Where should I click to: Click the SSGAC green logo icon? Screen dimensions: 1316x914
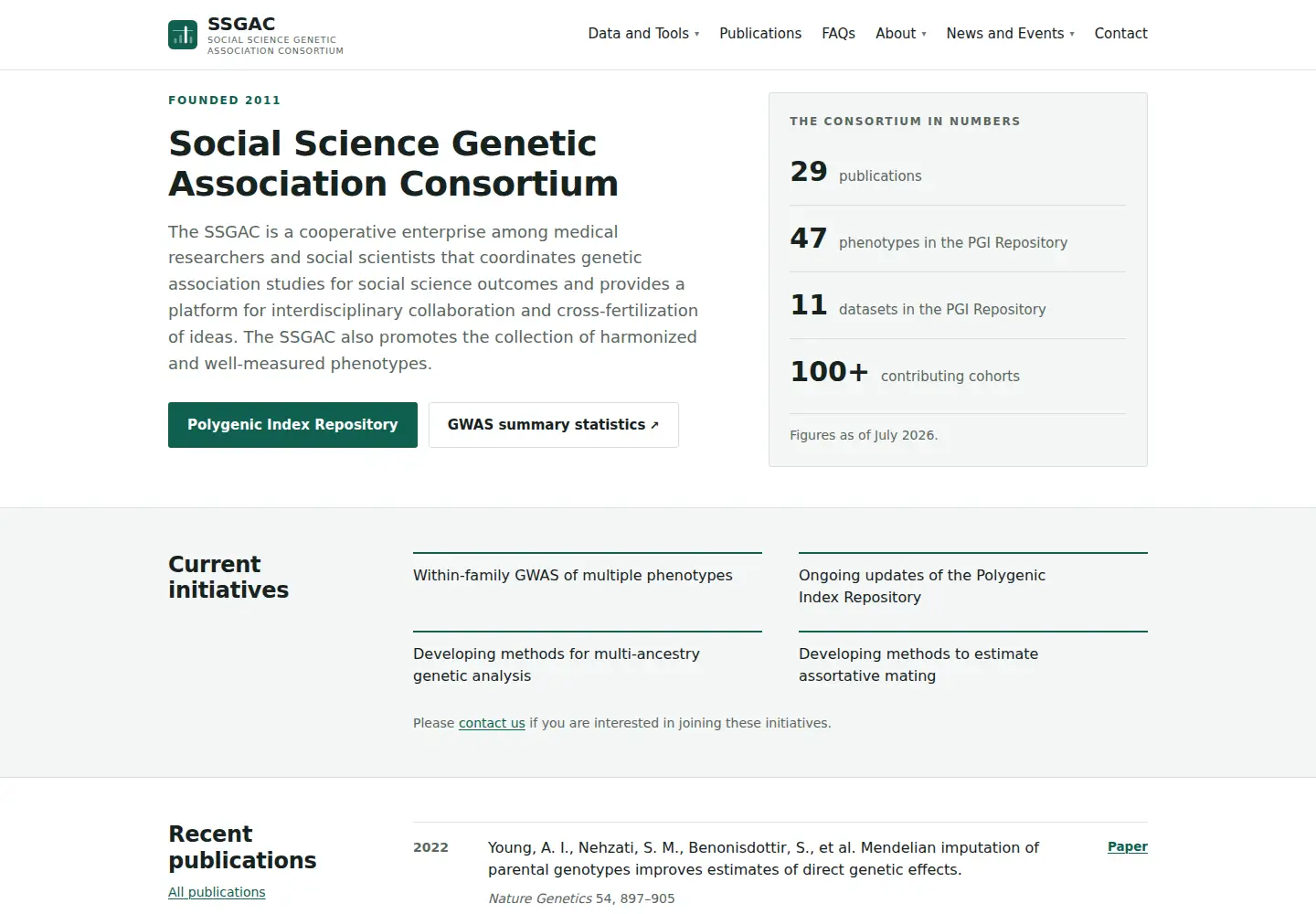point(183,35)
